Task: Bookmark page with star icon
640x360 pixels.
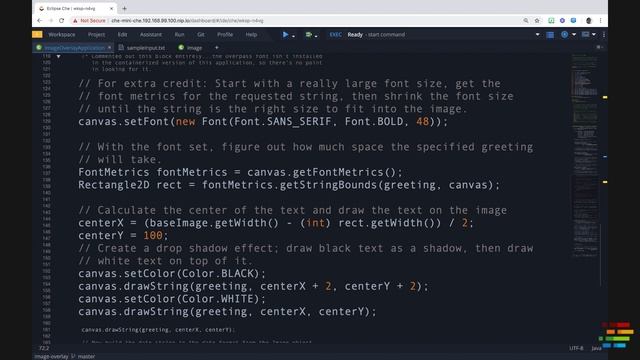Action: (537, 20)
